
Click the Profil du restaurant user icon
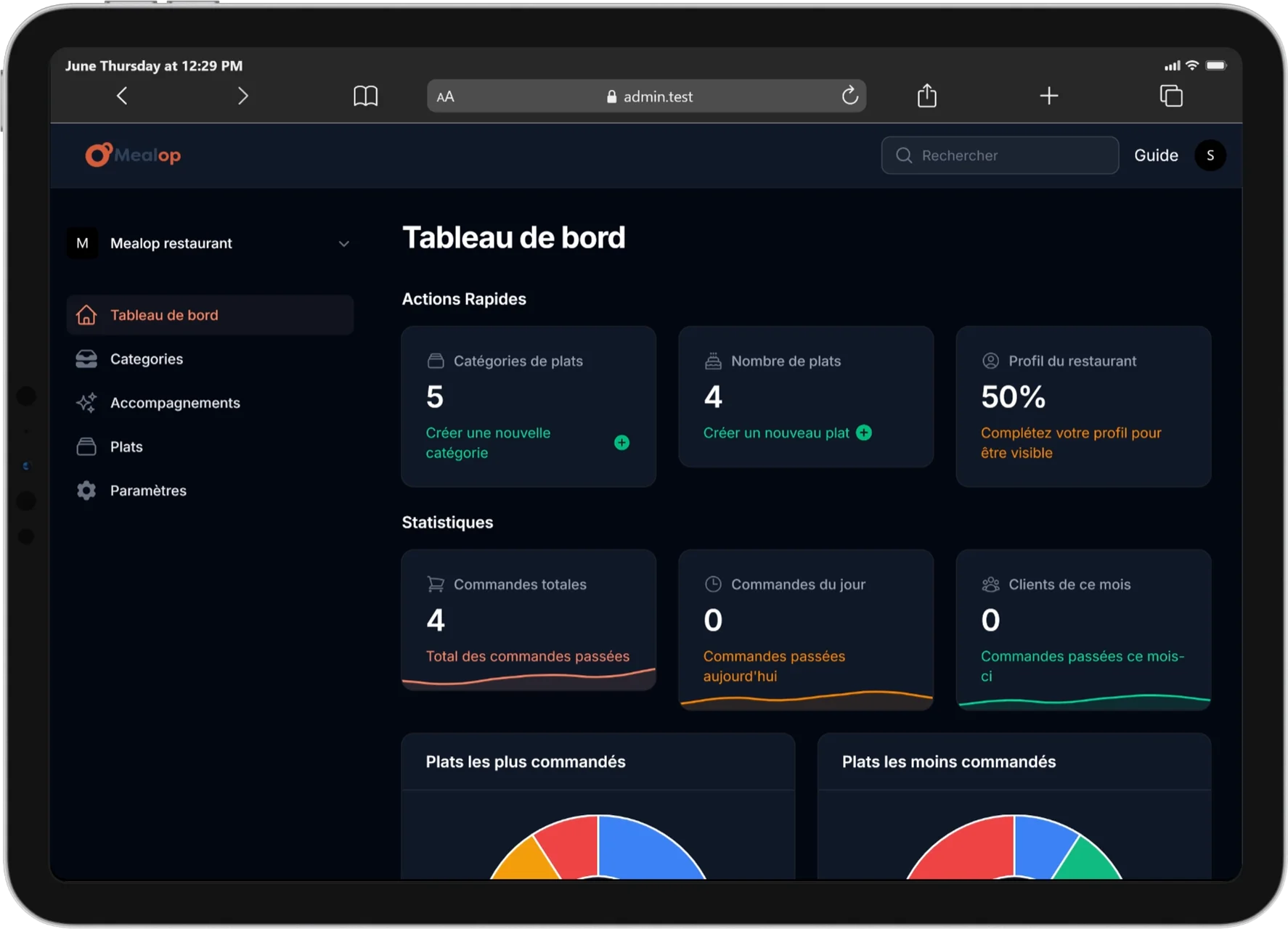pos(990,361)
